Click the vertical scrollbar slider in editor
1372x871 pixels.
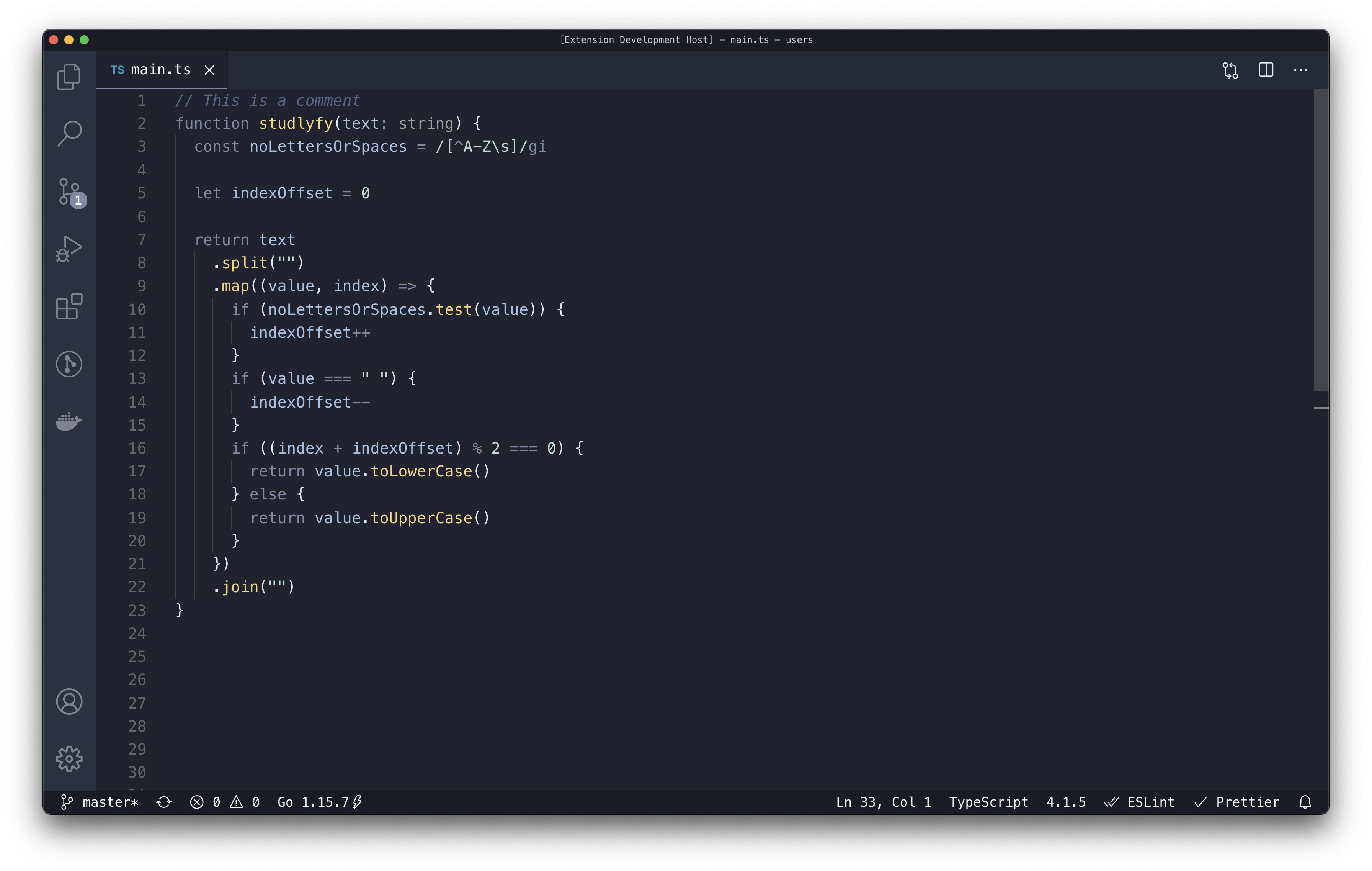point(1321,239)
